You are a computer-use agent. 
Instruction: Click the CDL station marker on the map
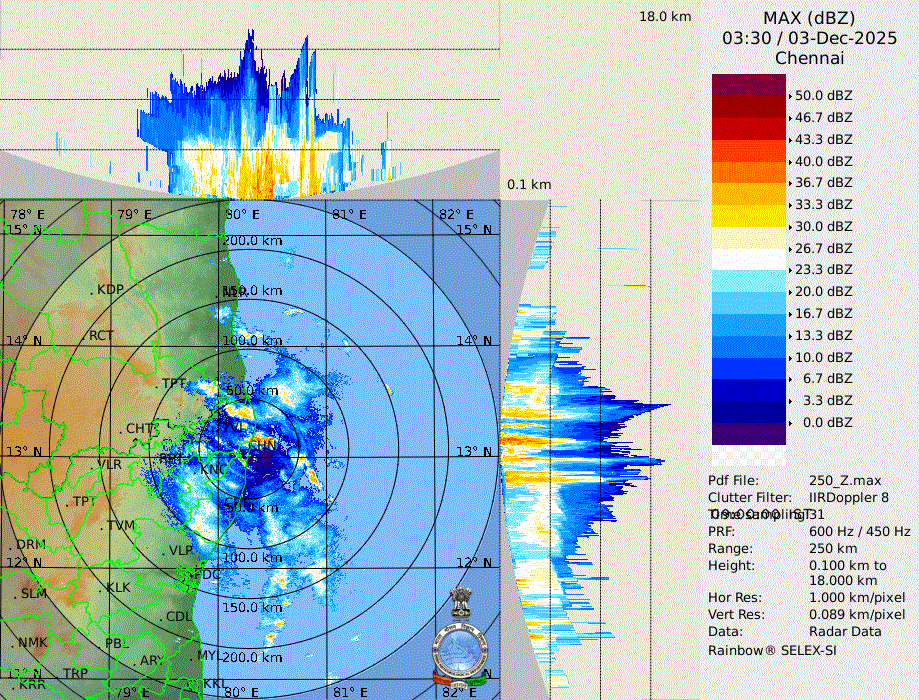point(175,617)
